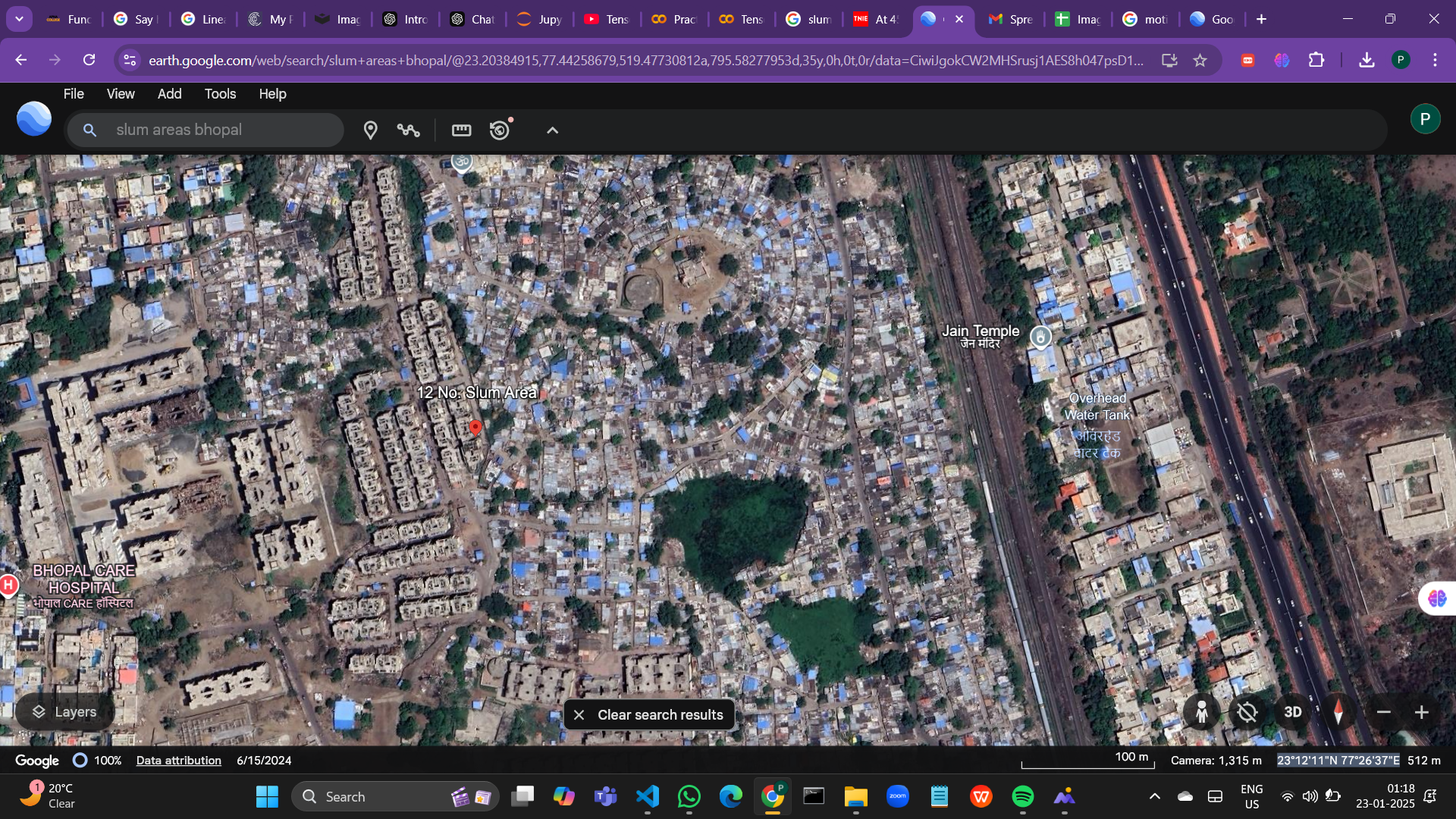Image resolution: width=1456 pixels, height=819 pixels.
Task: Open Chrome three-dot menu
Action: [1435, 60]
